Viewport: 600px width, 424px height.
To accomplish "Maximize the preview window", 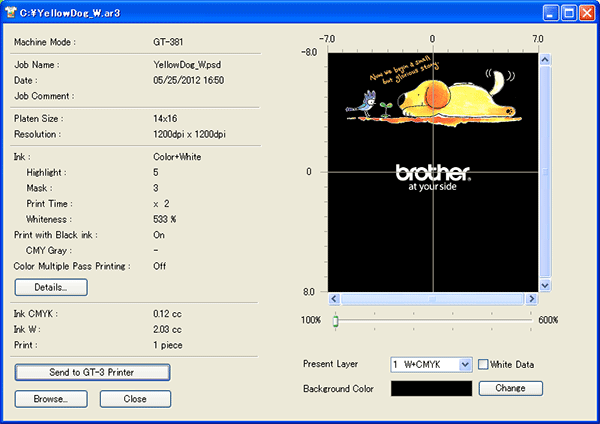I will (x=569, y=12).
